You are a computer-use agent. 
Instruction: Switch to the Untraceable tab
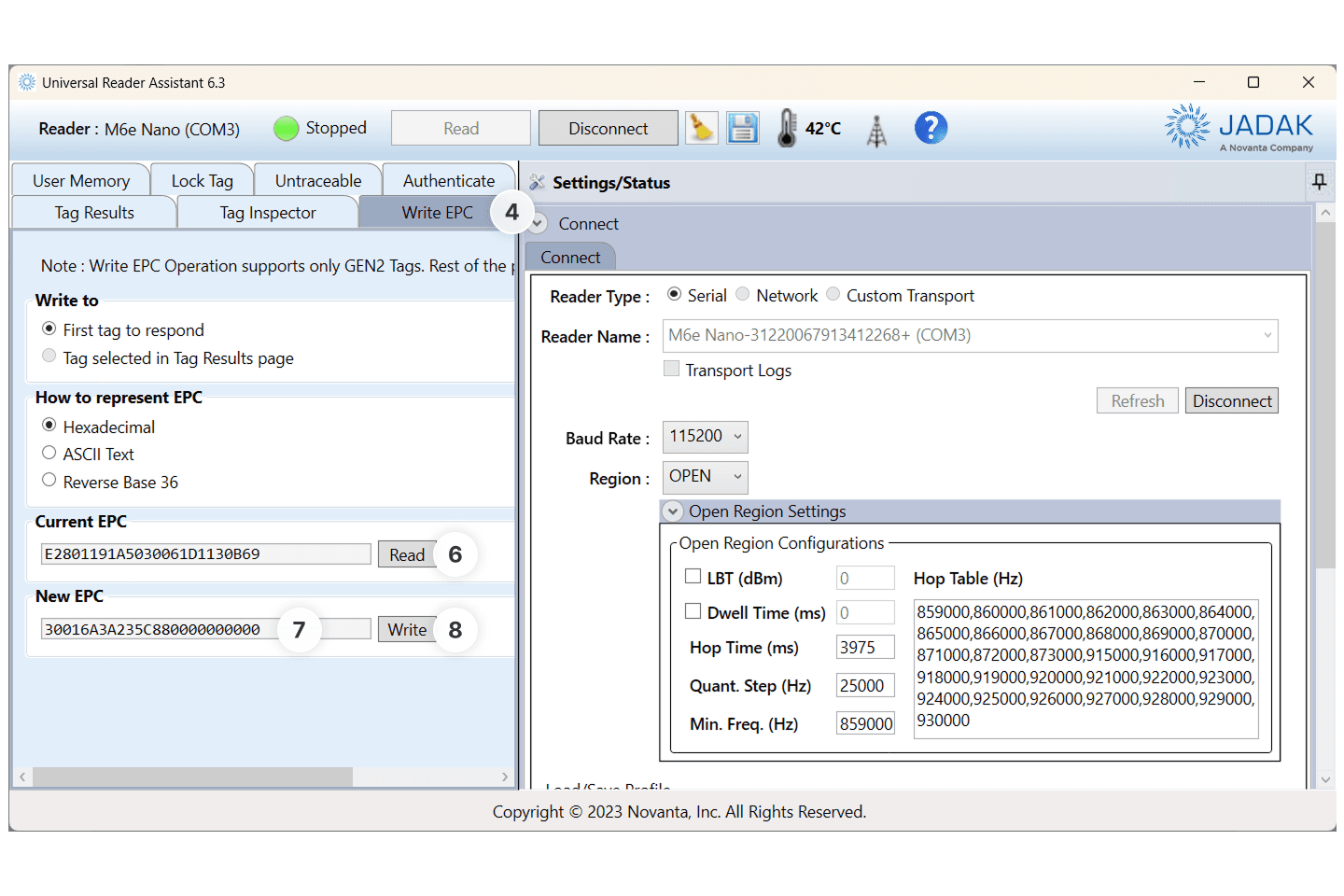click(x=318, y=180)
